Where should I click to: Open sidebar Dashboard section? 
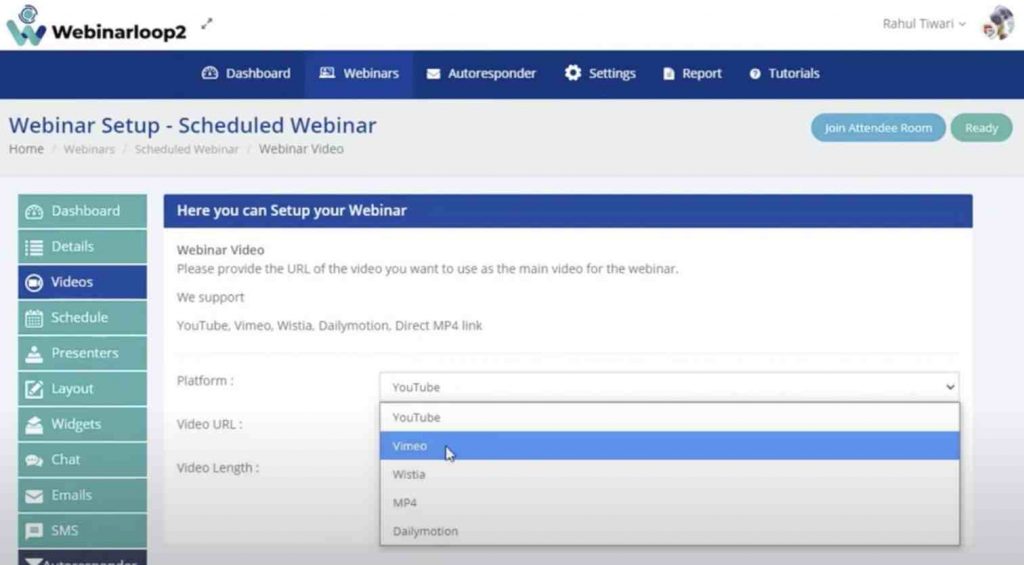pyautogui.click(x=82, y=211)
